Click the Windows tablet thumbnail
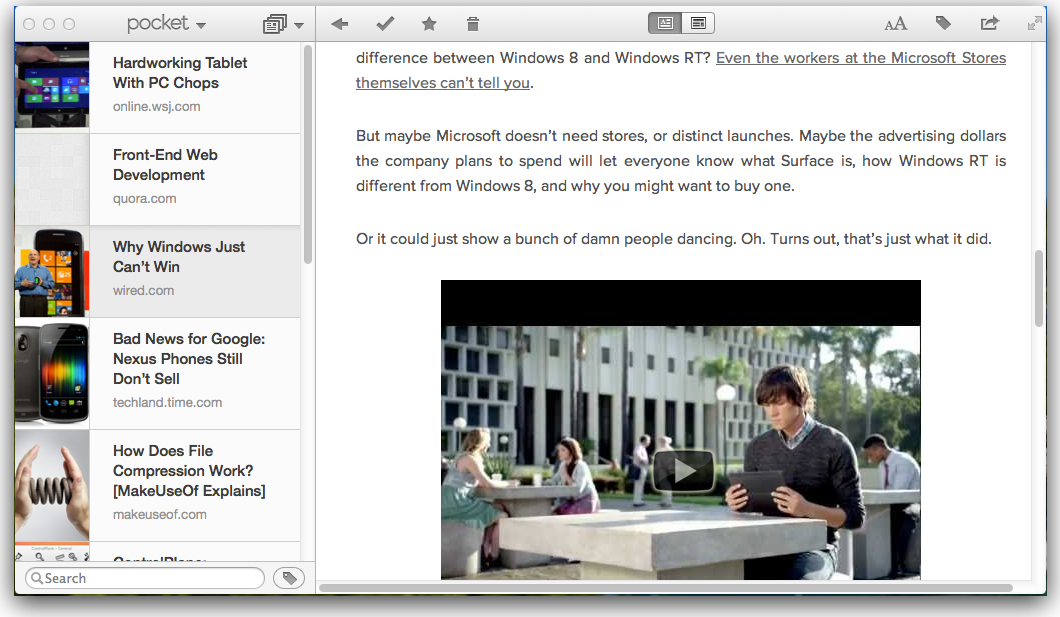The image size is (1060, 617). [52, 85]
